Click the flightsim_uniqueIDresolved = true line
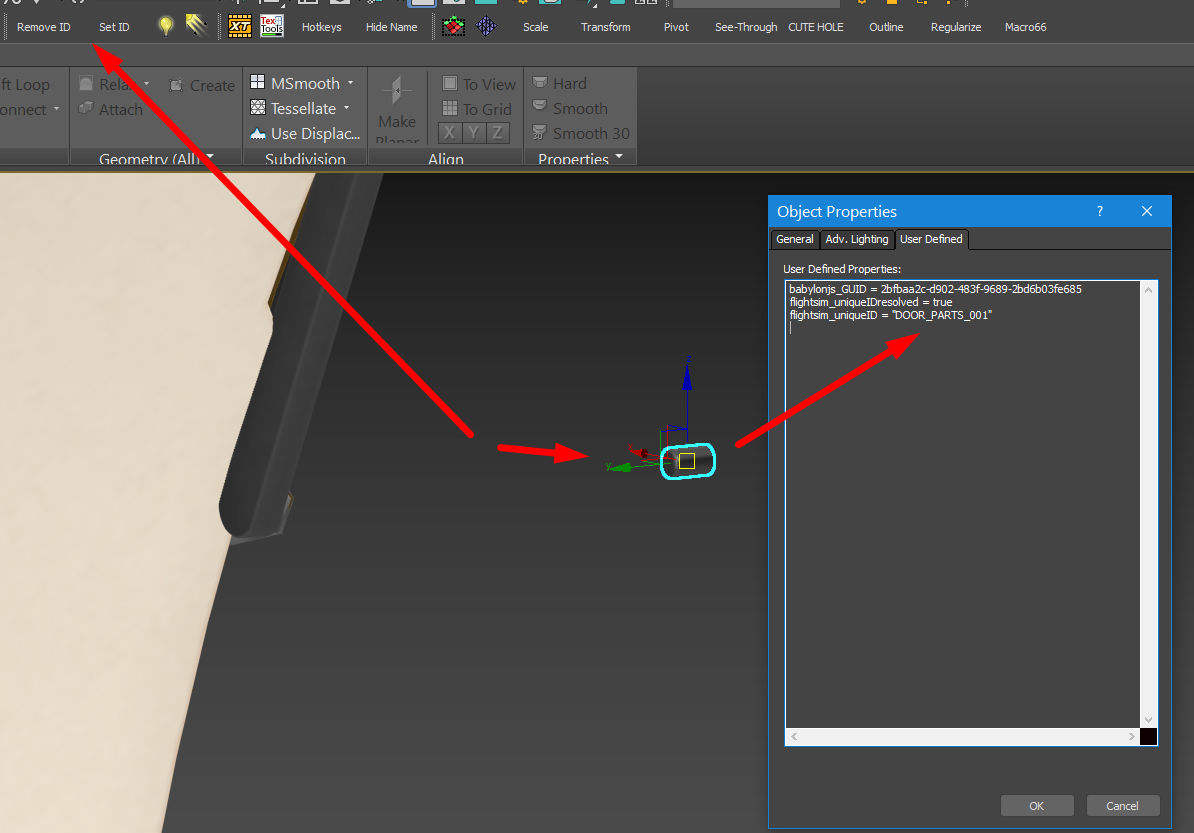This screenshot has width=1194, height=833. (x=870, y=302)
